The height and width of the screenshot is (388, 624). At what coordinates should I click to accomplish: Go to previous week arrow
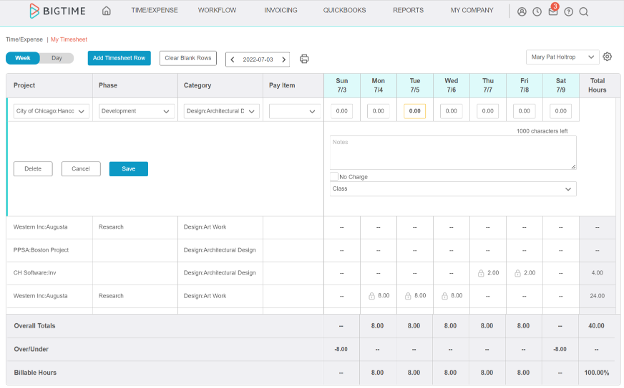[x=232, y=59]
